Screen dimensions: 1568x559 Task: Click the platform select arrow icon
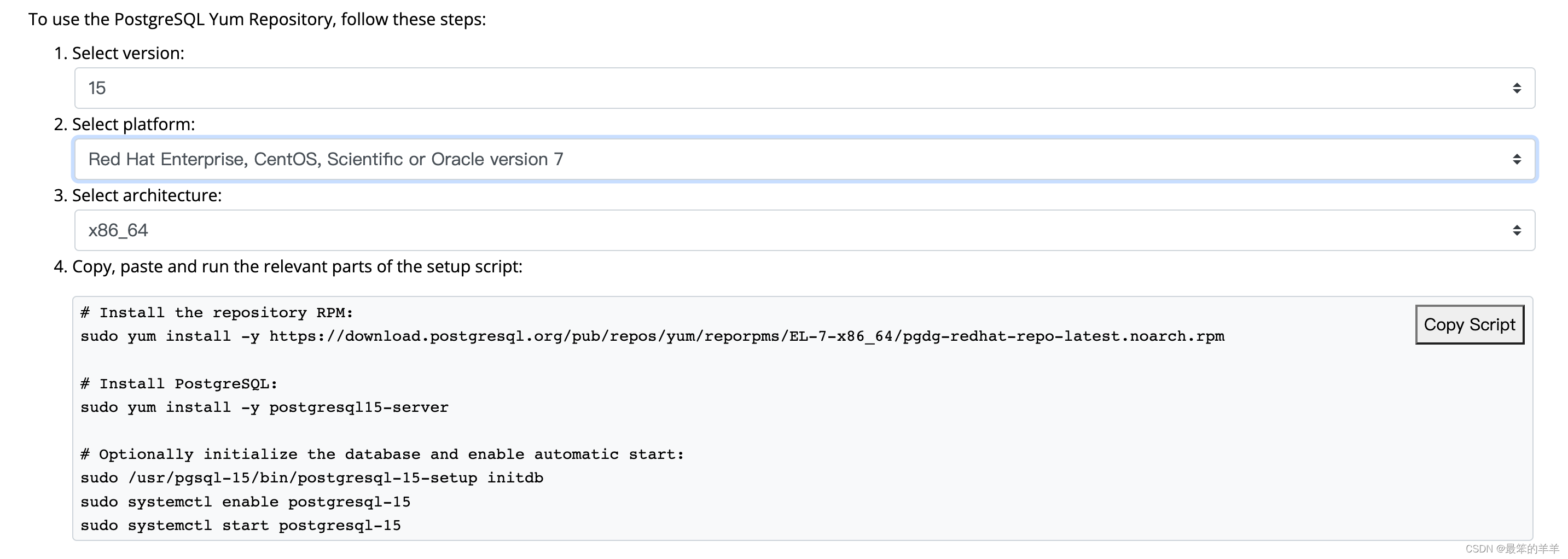(1516, 159)
